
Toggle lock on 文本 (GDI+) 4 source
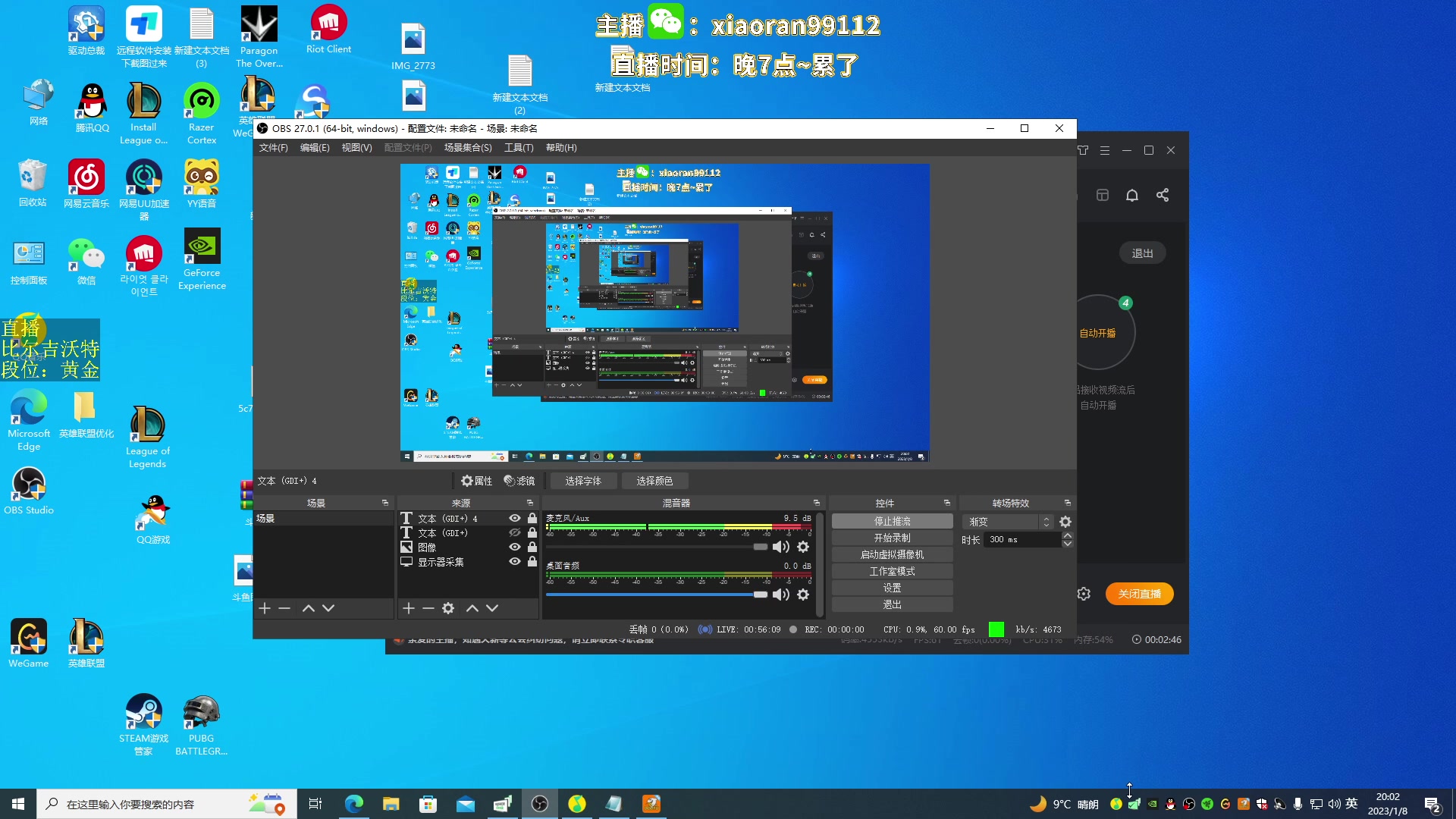click(x=532, y=519)
